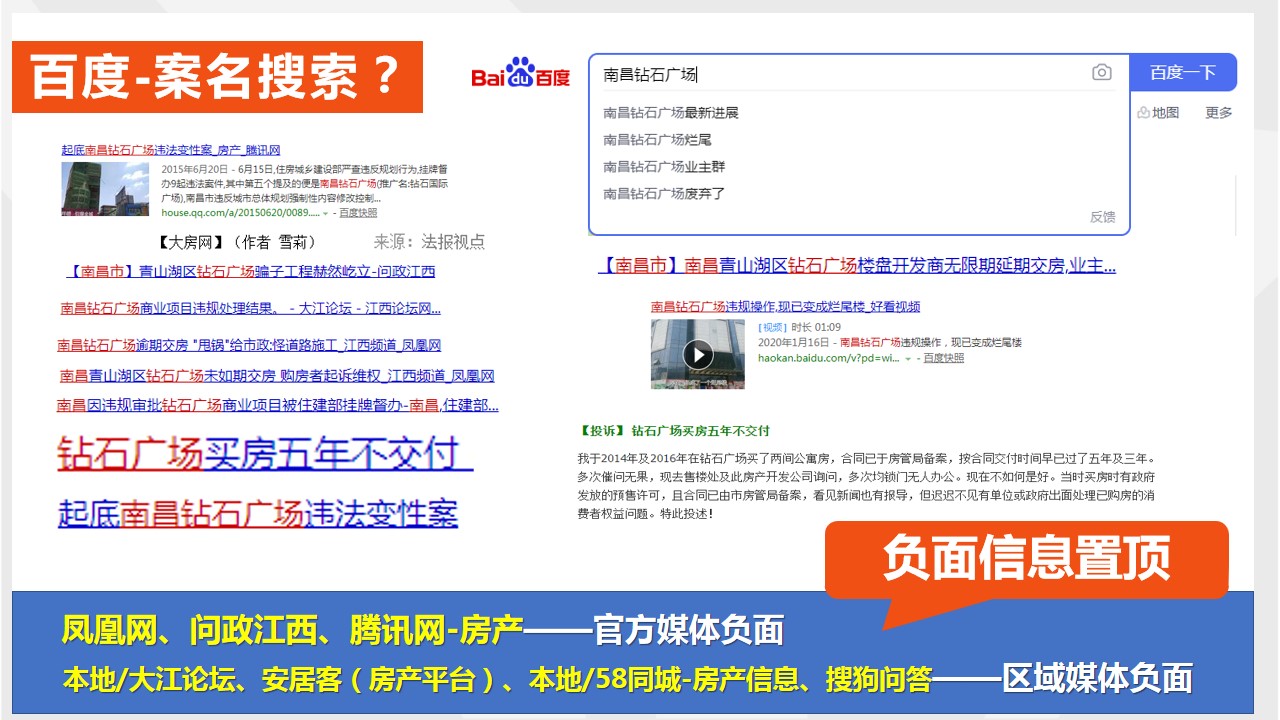Click the 百度一下 search button
Viewport: 1280px width, 720px height.
[1183, 72]
